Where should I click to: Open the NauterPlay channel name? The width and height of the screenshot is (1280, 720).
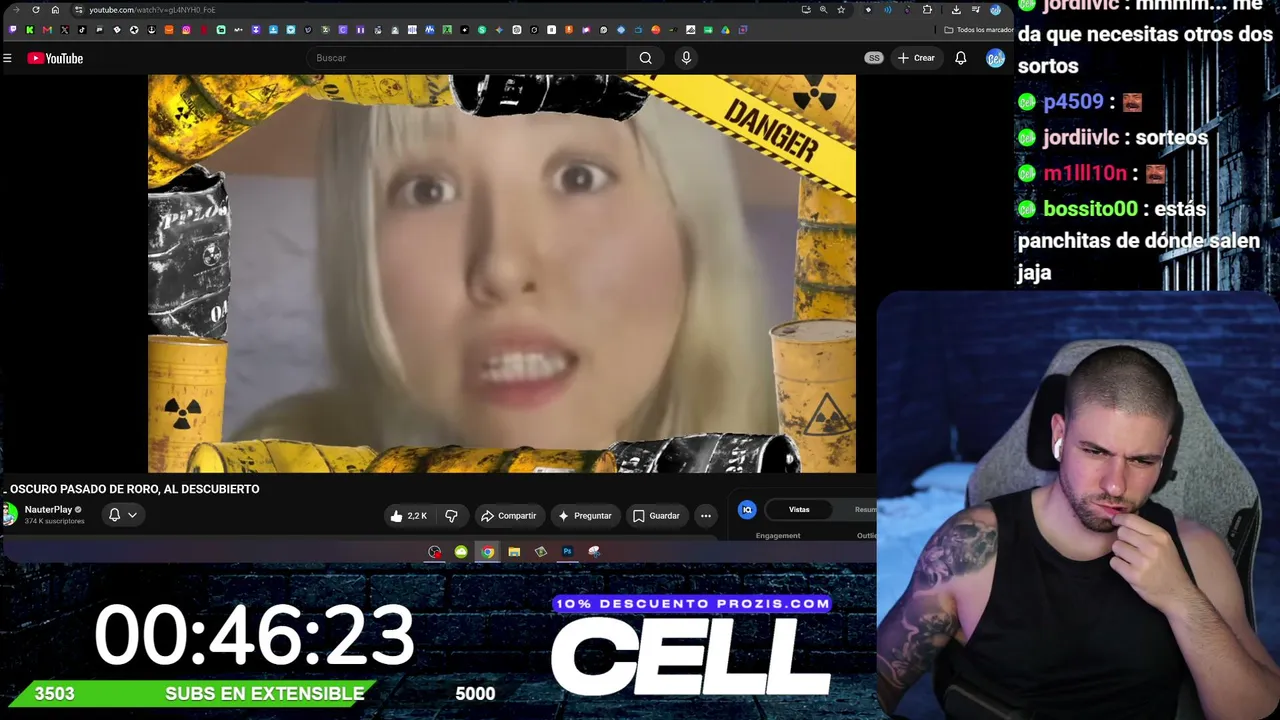click(x=48, y=510)
